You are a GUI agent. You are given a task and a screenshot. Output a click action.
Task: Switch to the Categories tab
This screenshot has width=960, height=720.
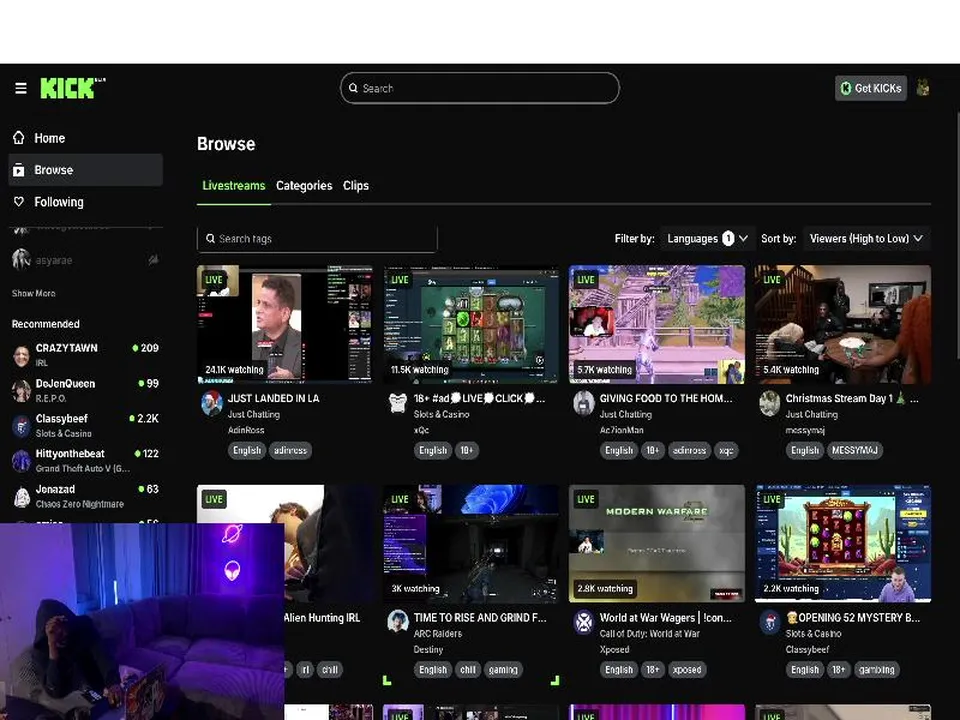[304, 186]
